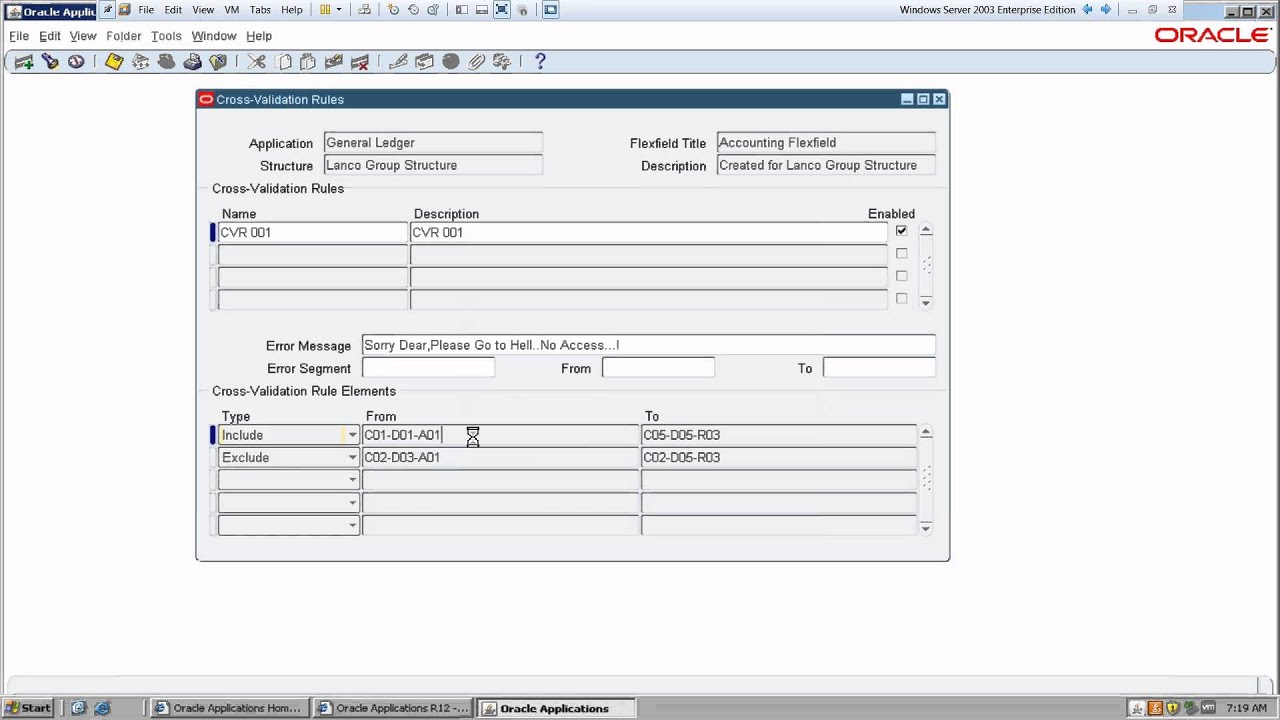Open the Include type dropdown

pos(352,435)
